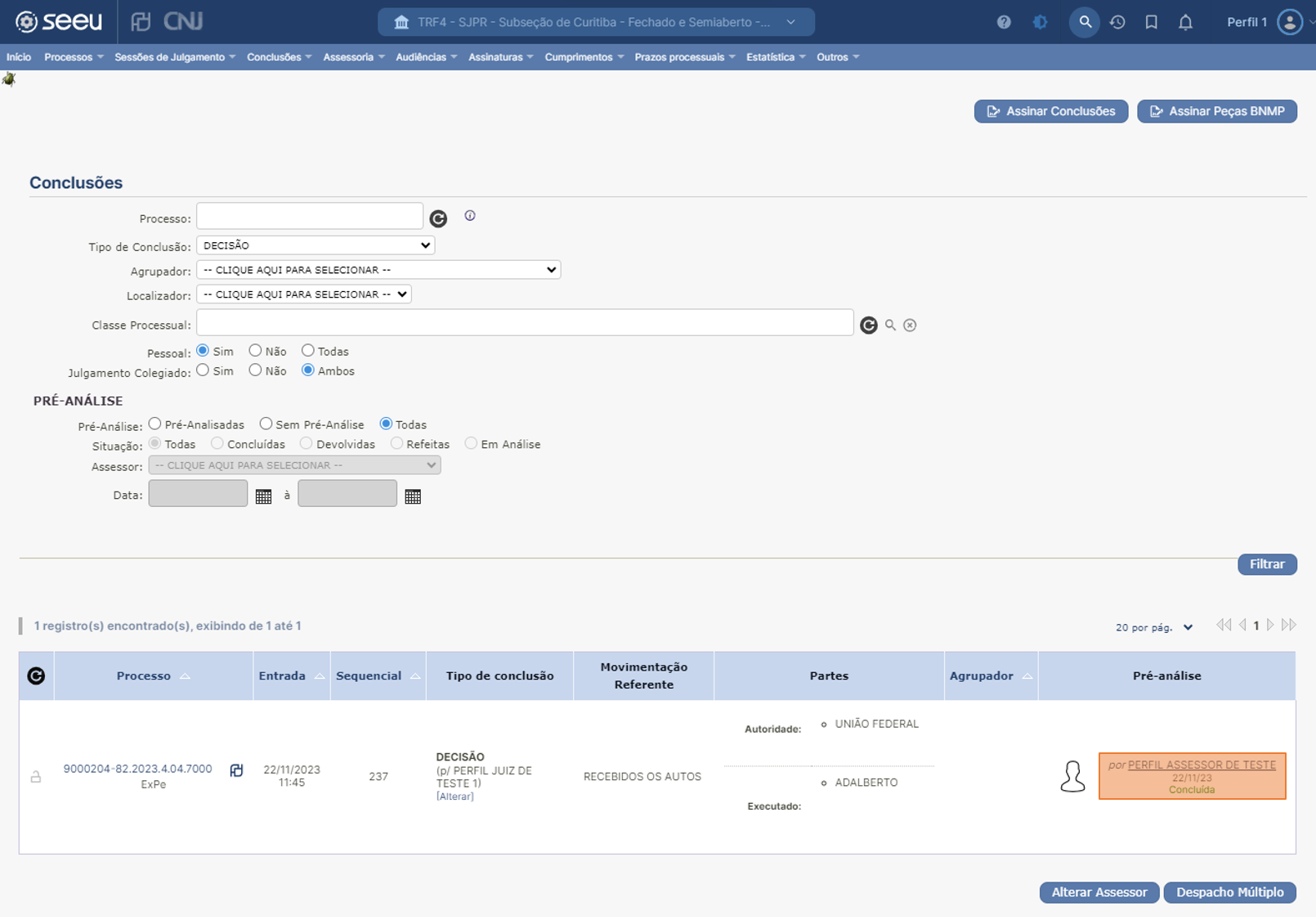Screen dimensions: 1316x920
Task: Go to the previous results page
Action: click(1242, 625)
